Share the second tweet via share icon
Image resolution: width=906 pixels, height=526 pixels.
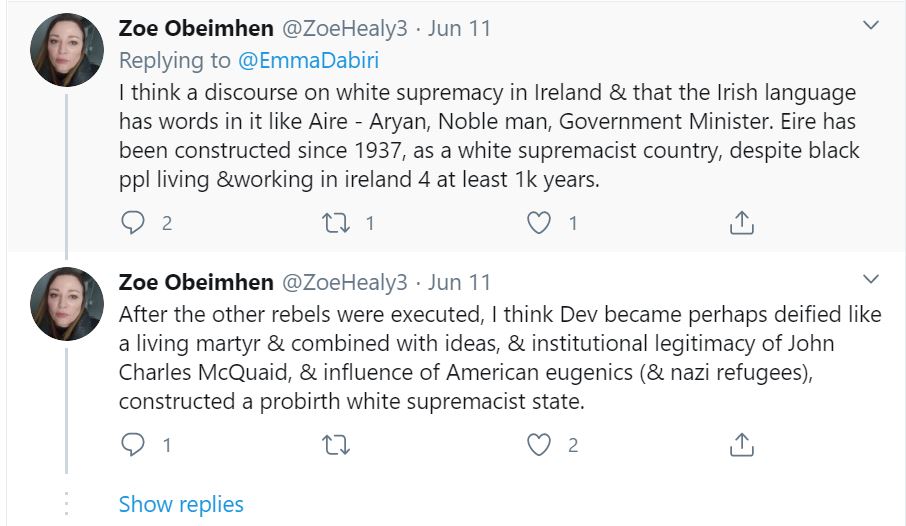click(742, 444)
